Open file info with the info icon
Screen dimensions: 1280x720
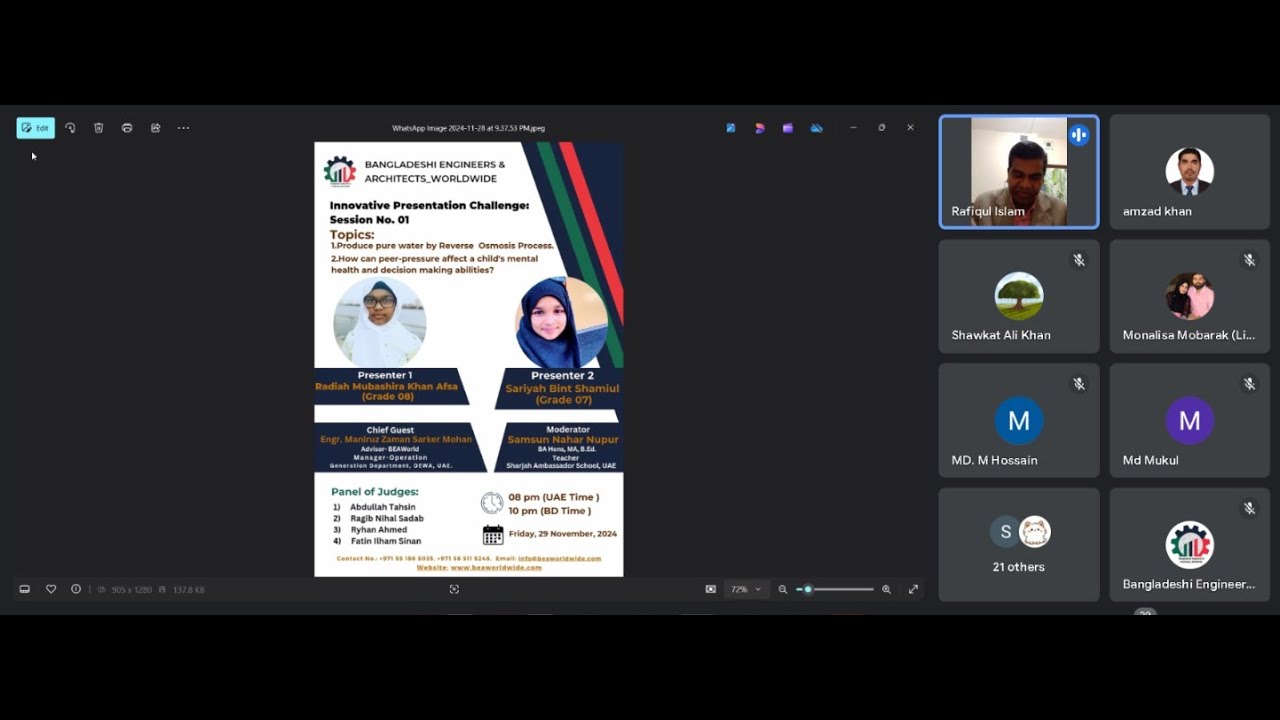76,590
